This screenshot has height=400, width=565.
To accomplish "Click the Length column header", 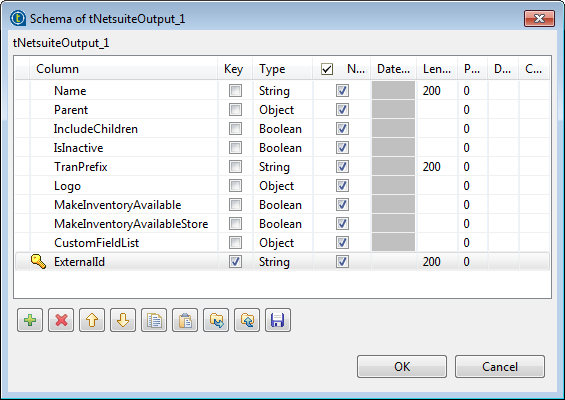I will [x=437, y=69].
